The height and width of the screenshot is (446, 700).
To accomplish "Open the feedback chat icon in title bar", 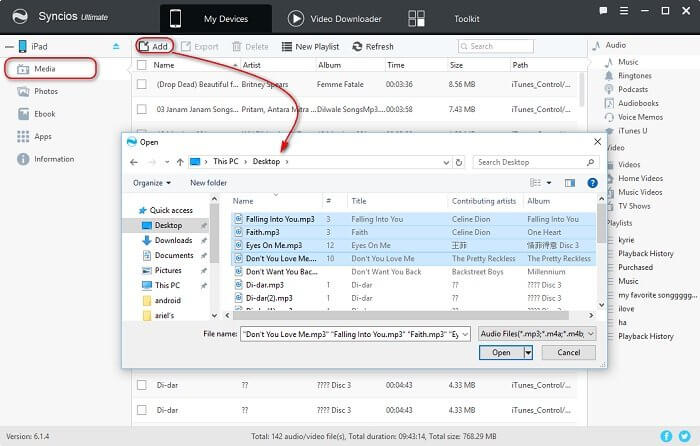I will pyautogui.click(x=603, y=11).
